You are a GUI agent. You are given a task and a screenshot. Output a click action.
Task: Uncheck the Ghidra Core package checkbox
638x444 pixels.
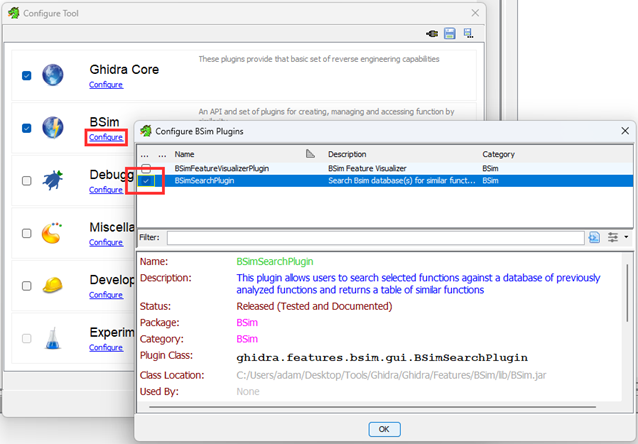coord(26,76)
